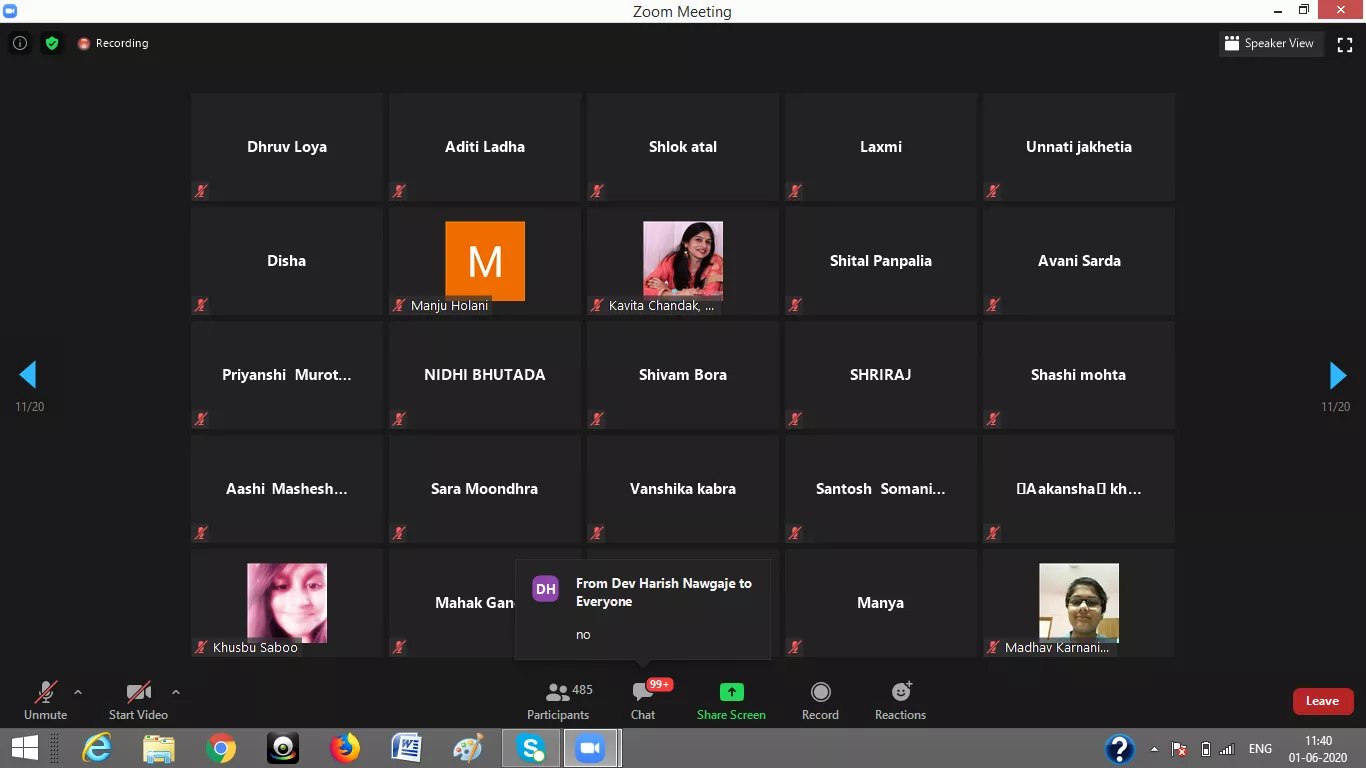The width and height of the screenshot is (1366, 768).
Task: Click the green Share Screen icon
Action: [x=731, y=692]
